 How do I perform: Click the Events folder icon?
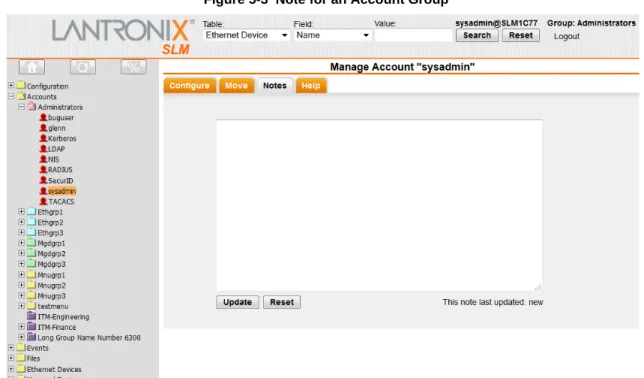pyautogui.click(x=21, y=348)
